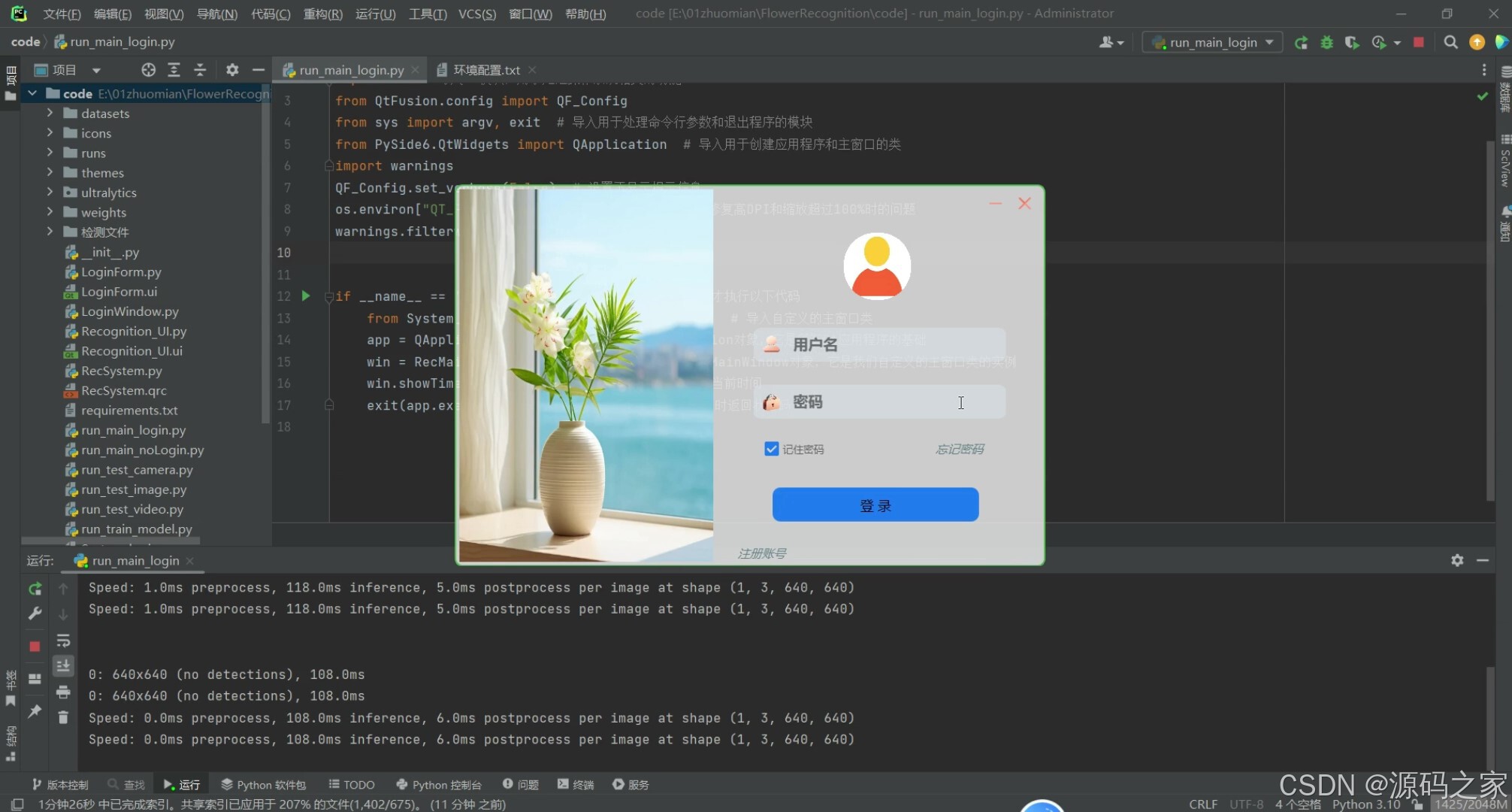
Task: Click the print icon in Run panel
Action: click(63, 692)
